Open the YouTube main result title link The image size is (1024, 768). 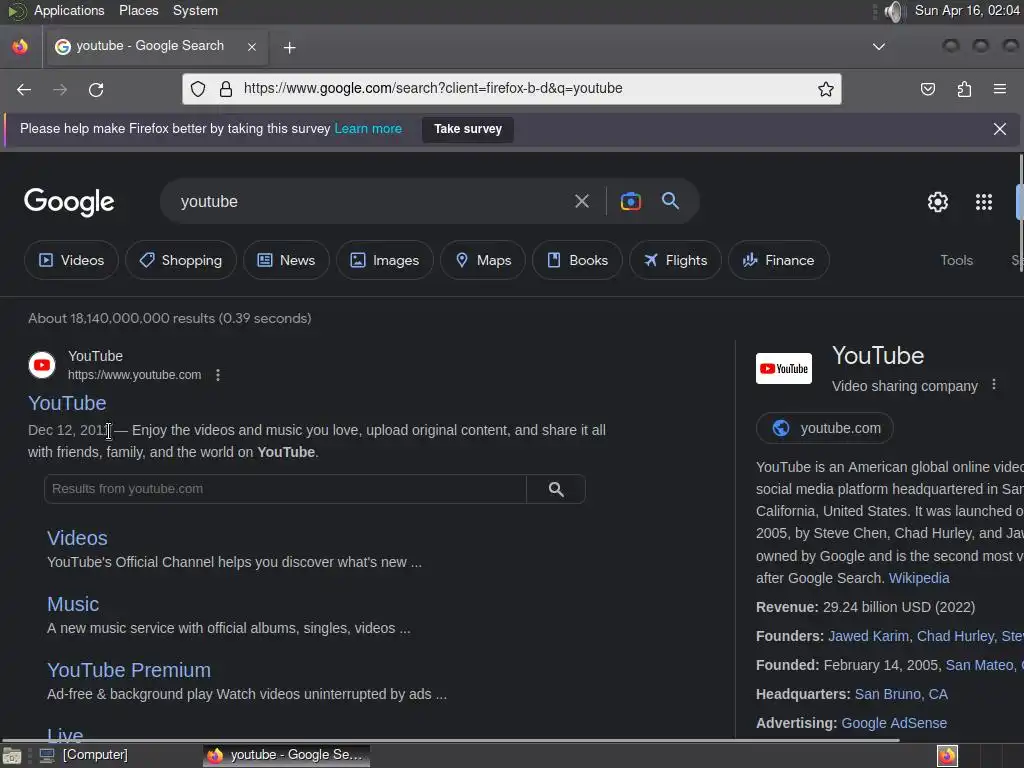point(67,403)
